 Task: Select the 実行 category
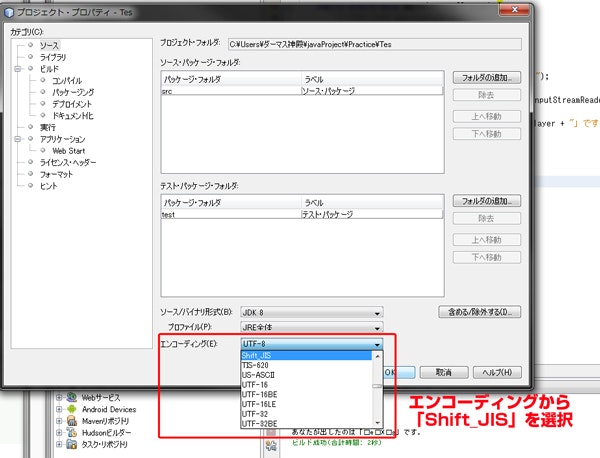[48, 127]
